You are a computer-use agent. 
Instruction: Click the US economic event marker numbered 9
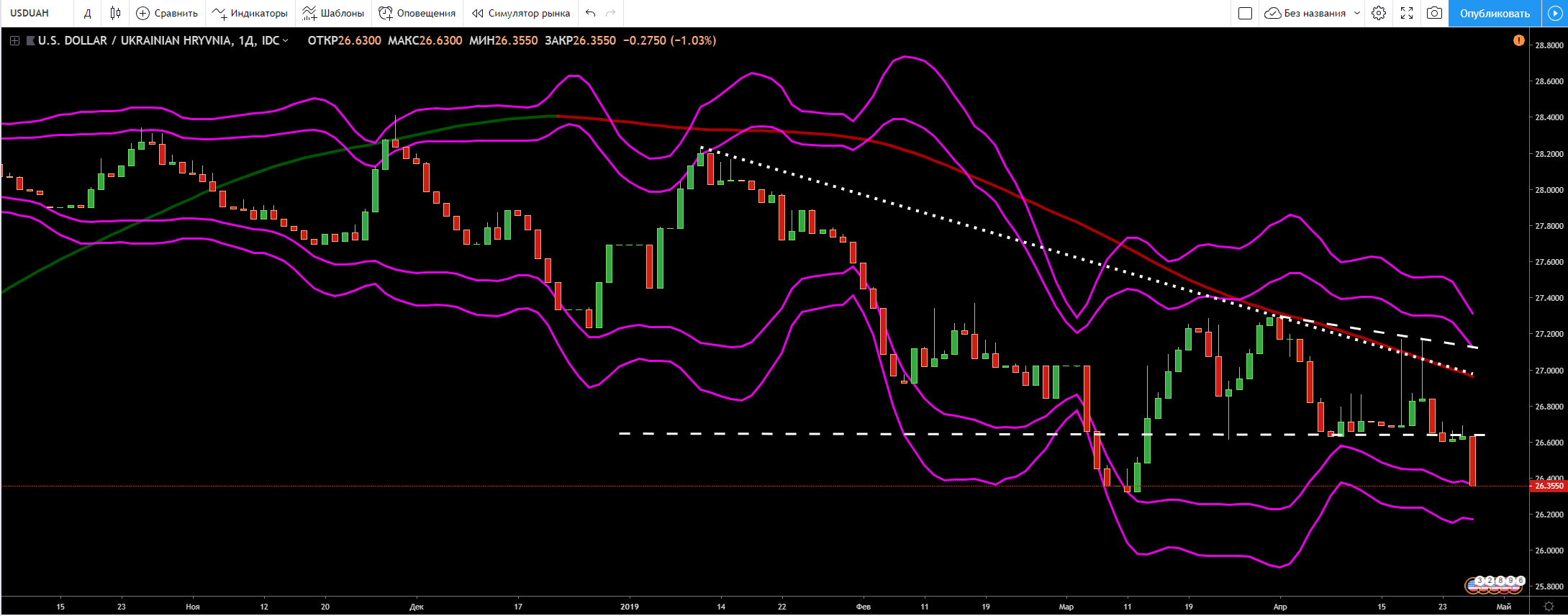pyautogui.click(x=1510, y=581)
